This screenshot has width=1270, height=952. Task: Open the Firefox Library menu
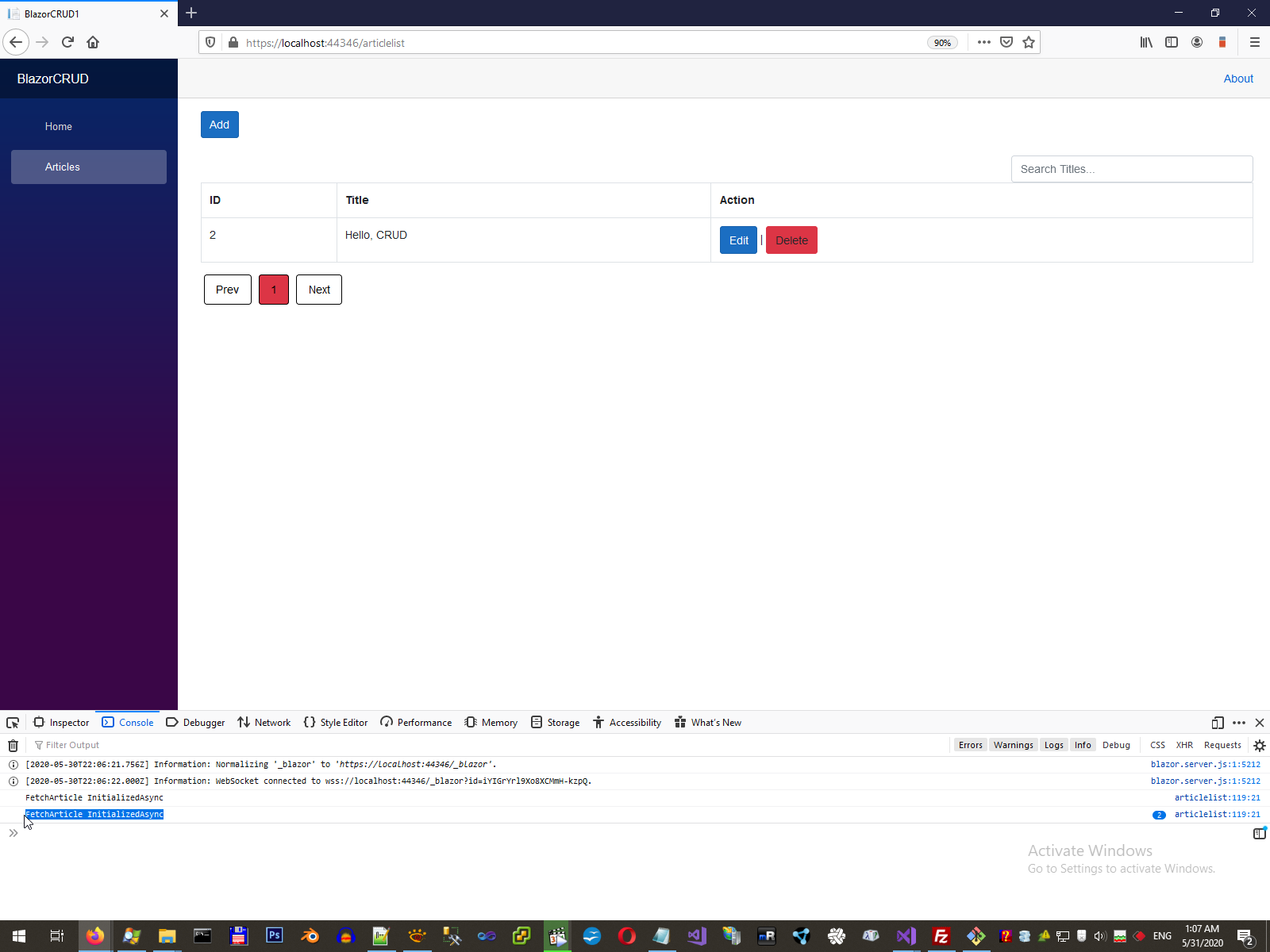(1146, 42)
